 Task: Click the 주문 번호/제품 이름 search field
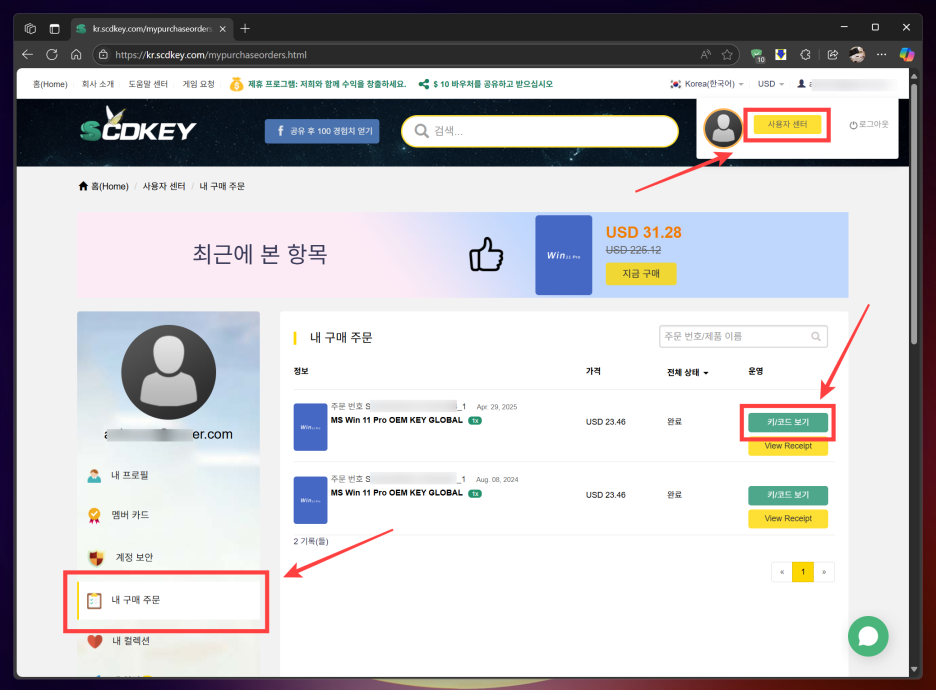[x=743, y=337]
